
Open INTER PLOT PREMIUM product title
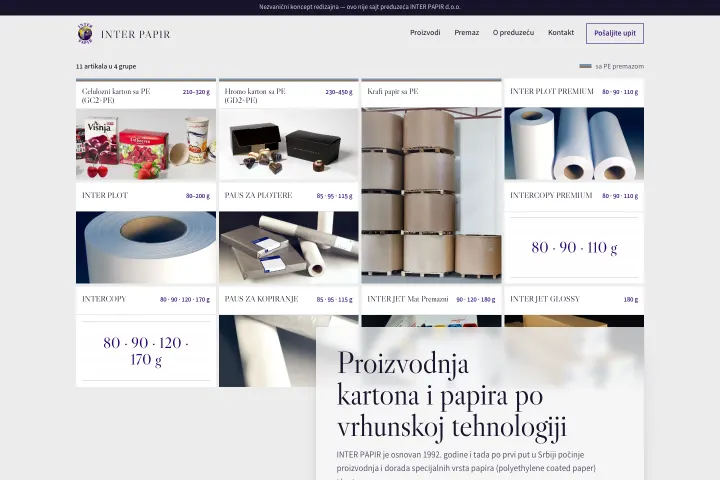[552, 91]
